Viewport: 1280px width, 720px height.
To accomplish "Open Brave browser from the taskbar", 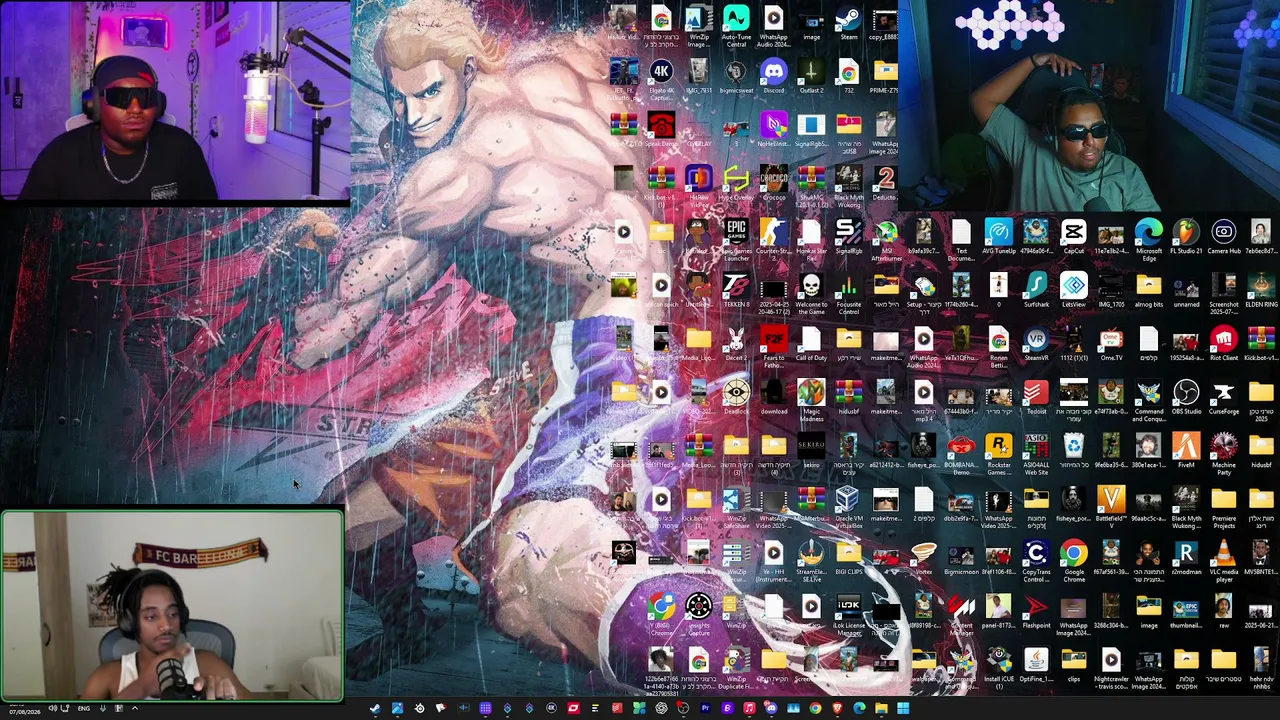I will [837, 709].
